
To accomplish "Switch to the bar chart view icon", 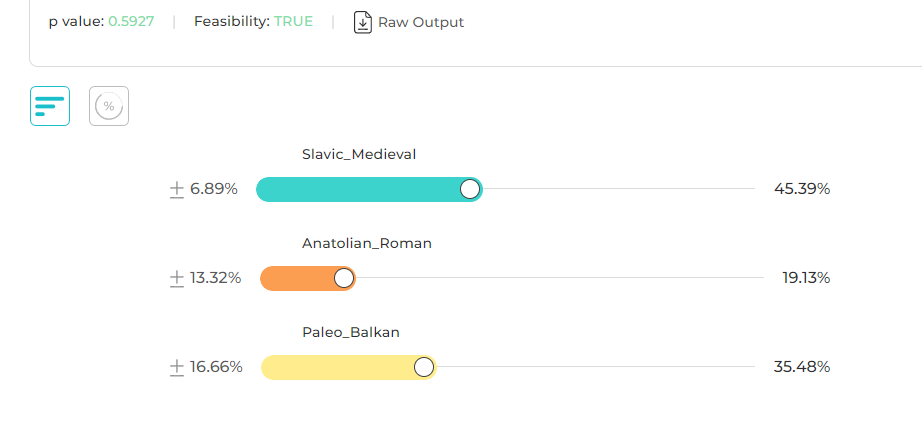I will click(50, 106).
